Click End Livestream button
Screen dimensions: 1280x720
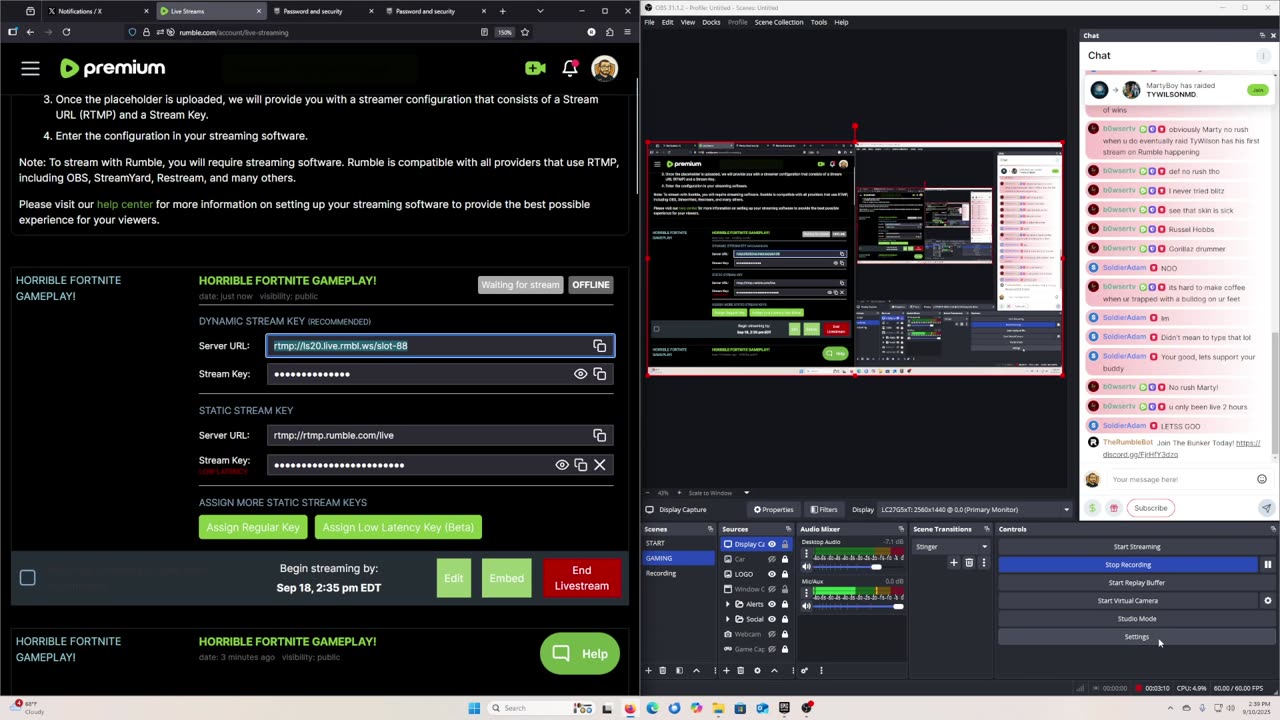[581, 578]
